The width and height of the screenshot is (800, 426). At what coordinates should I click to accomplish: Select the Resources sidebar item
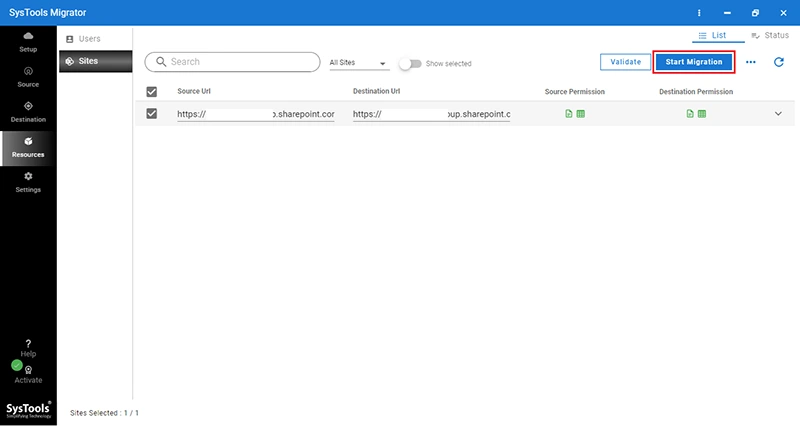coord(28,148)
